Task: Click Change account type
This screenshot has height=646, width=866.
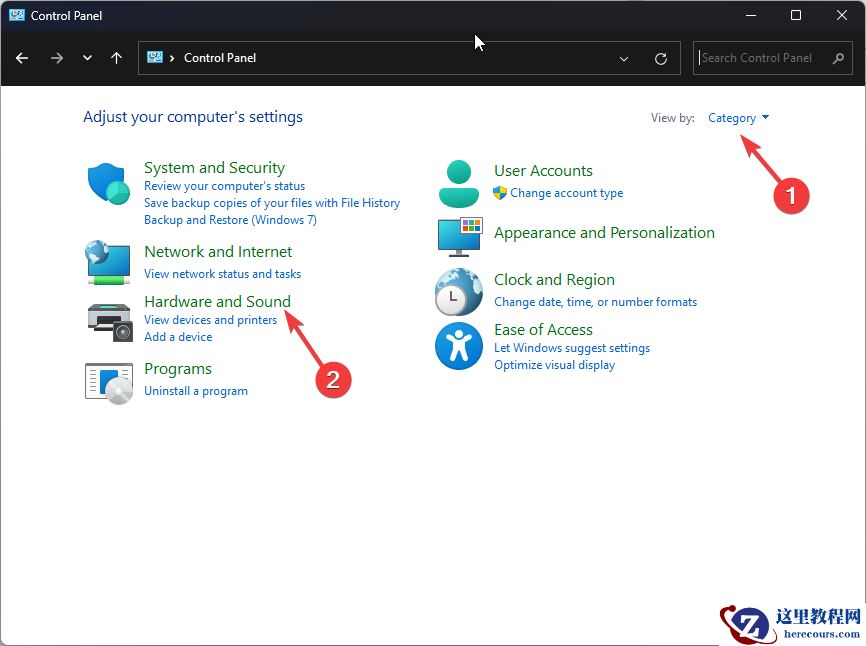Action: (x=567, y=193)
